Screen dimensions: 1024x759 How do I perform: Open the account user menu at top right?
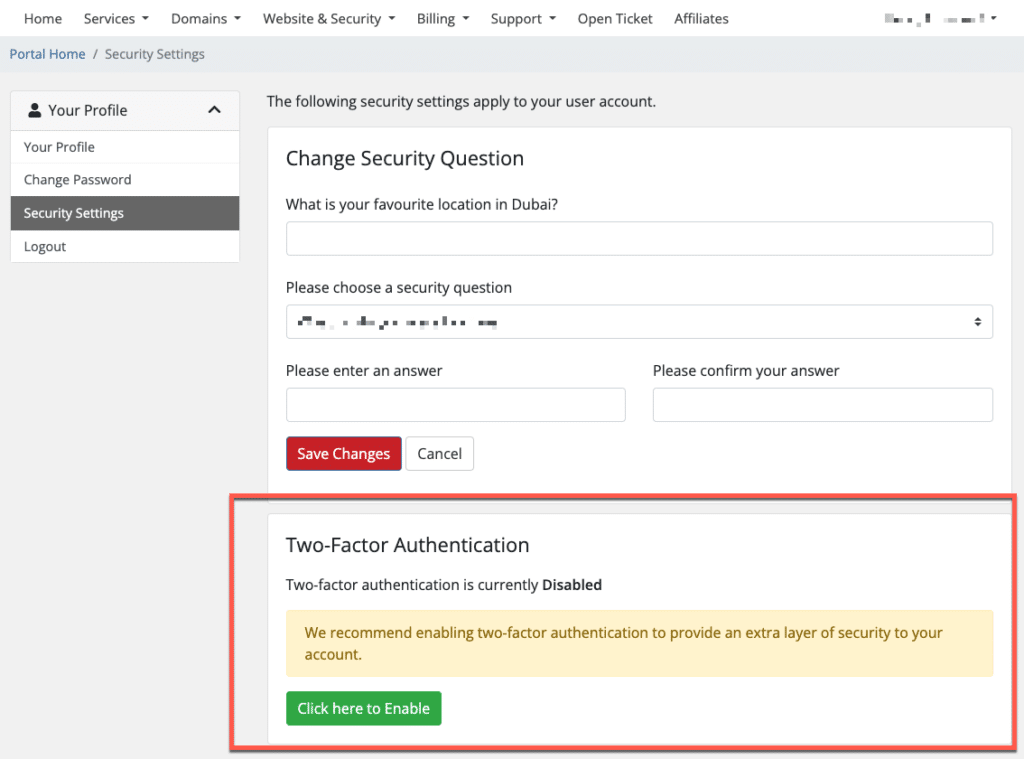click(940, 18)
